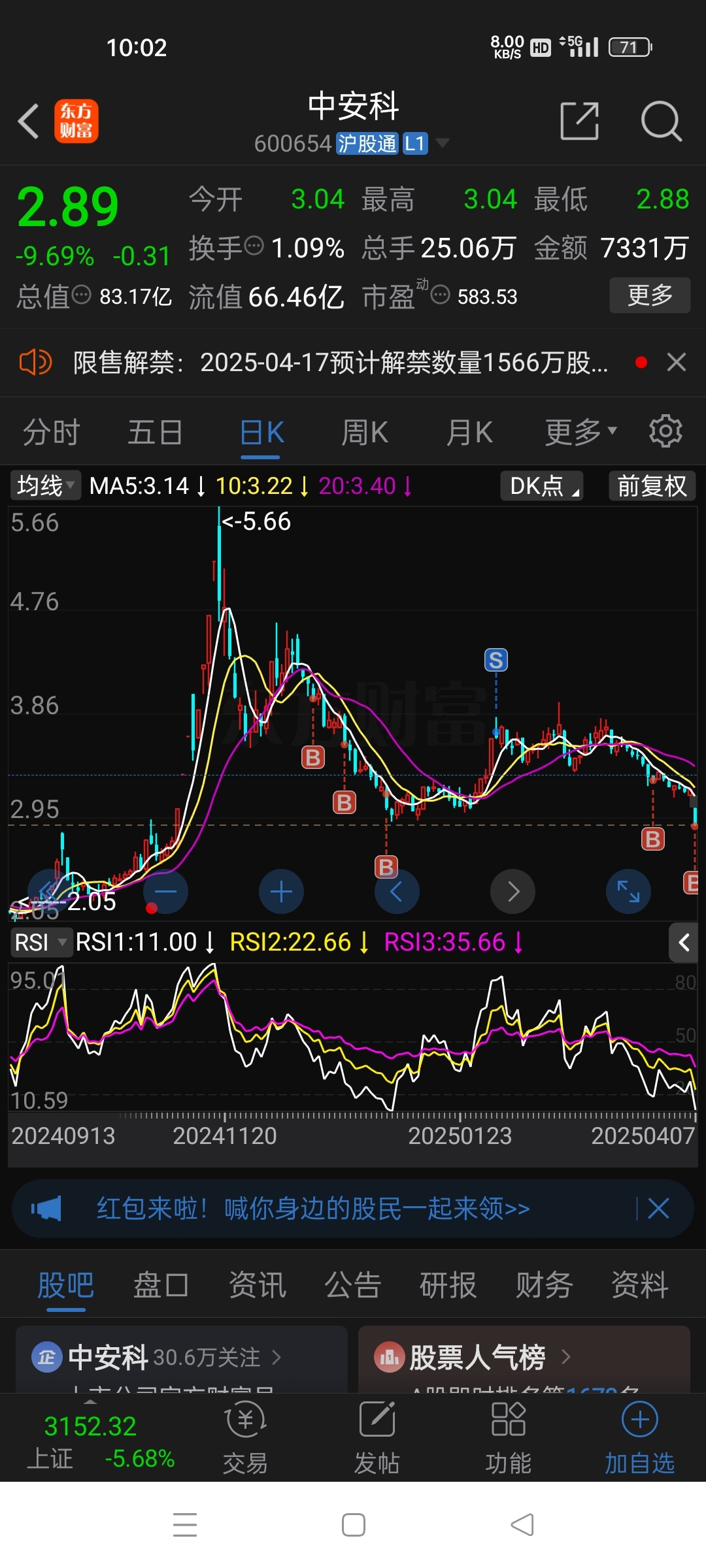Image resolution: width=706 pixels, height=1568 pixels.
Task: Tap the speaker announcement icon
Action: coord(35,362)
